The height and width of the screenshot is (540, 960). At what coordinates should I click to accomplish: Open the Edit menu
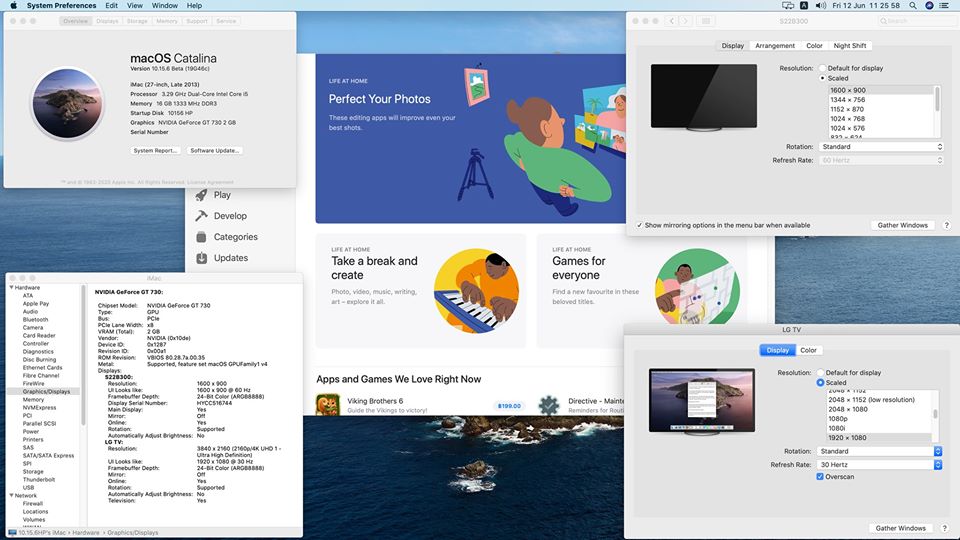(x=111, y=6)
